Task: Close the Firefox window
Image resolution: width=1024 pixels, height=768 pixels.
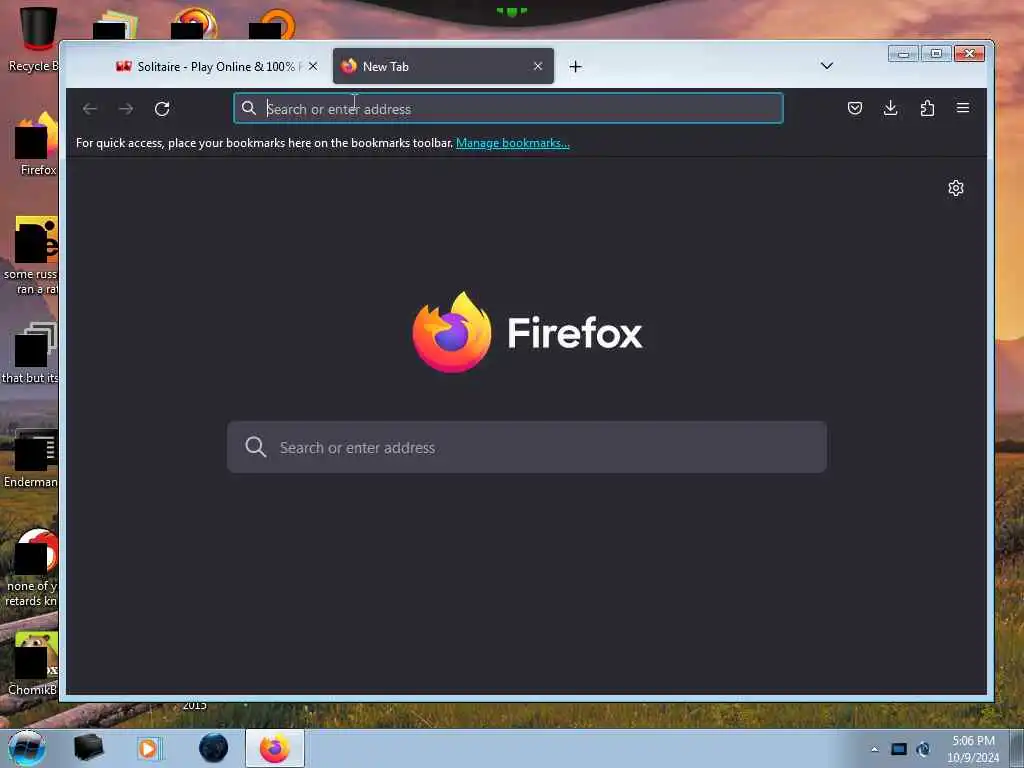Action: coord(969,54)
